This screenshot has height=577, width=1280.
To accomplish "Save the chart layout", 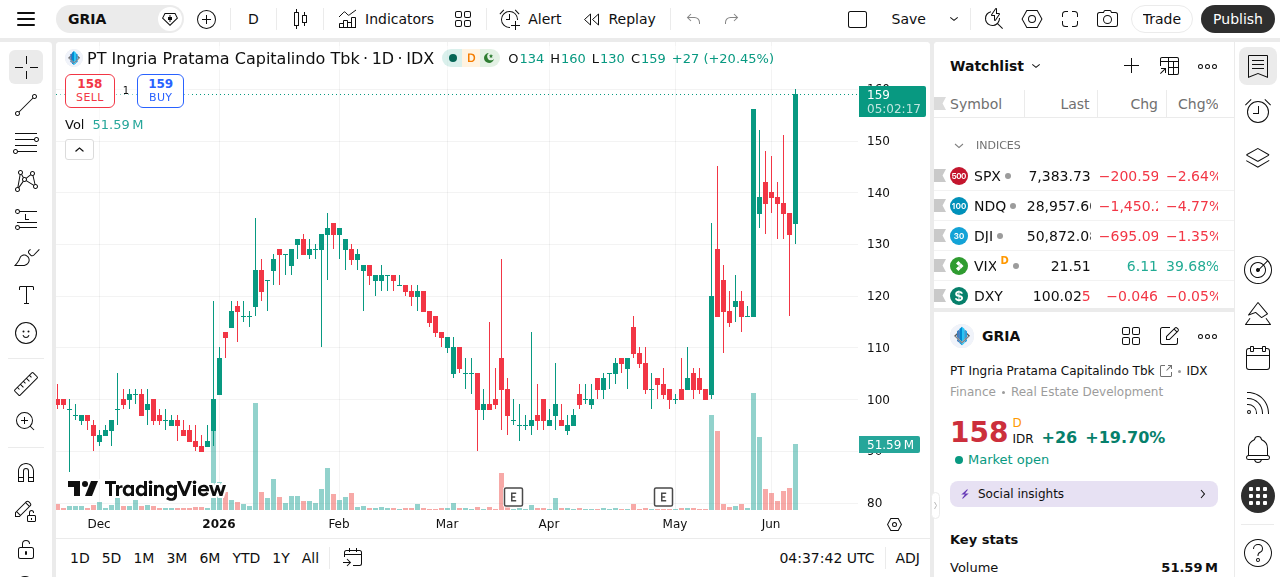I will (909, 19).
